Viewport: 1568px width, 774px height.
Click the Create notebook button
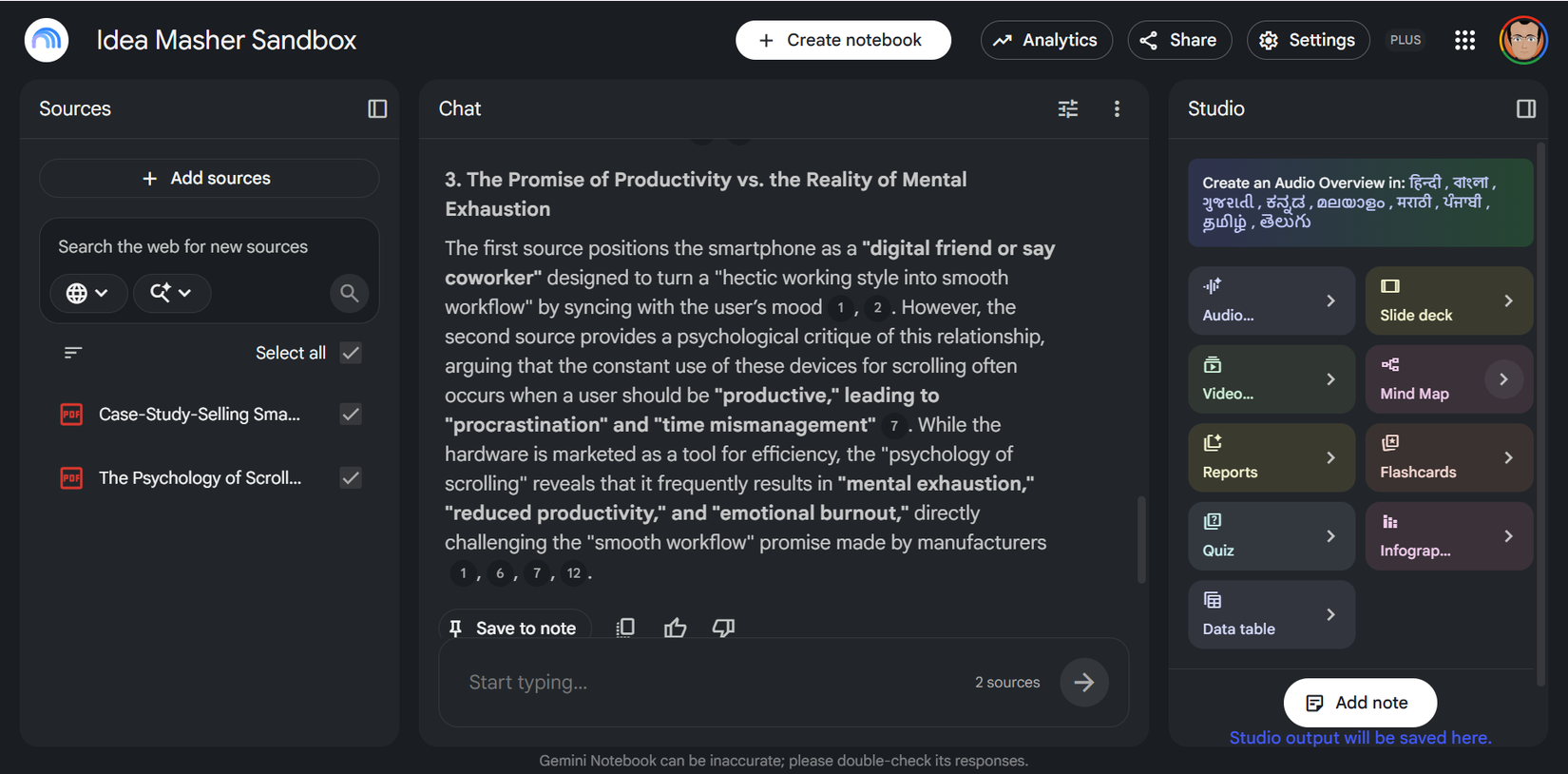point(842,40)
